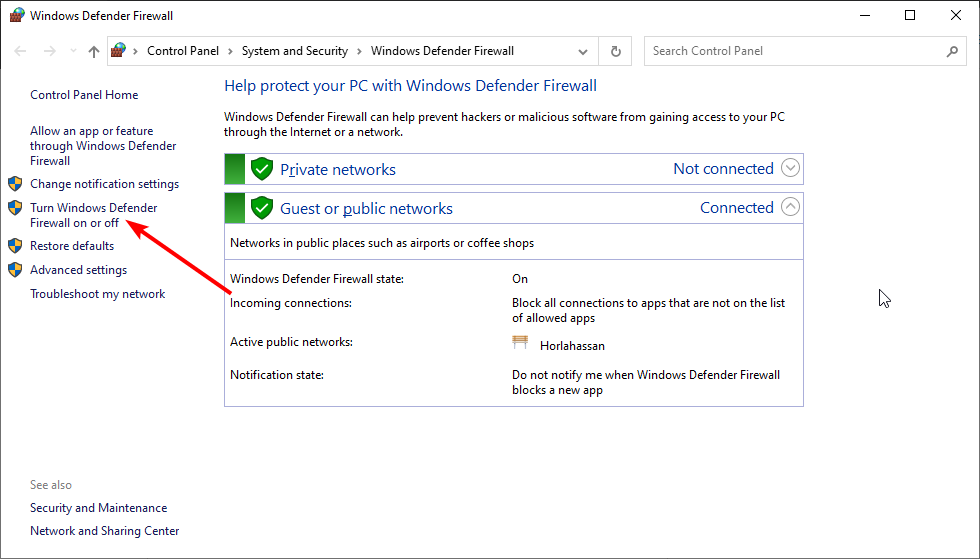Click green shield beside Guest or public networks
Screen dimensions: 980x559
(x=262, y=208)
